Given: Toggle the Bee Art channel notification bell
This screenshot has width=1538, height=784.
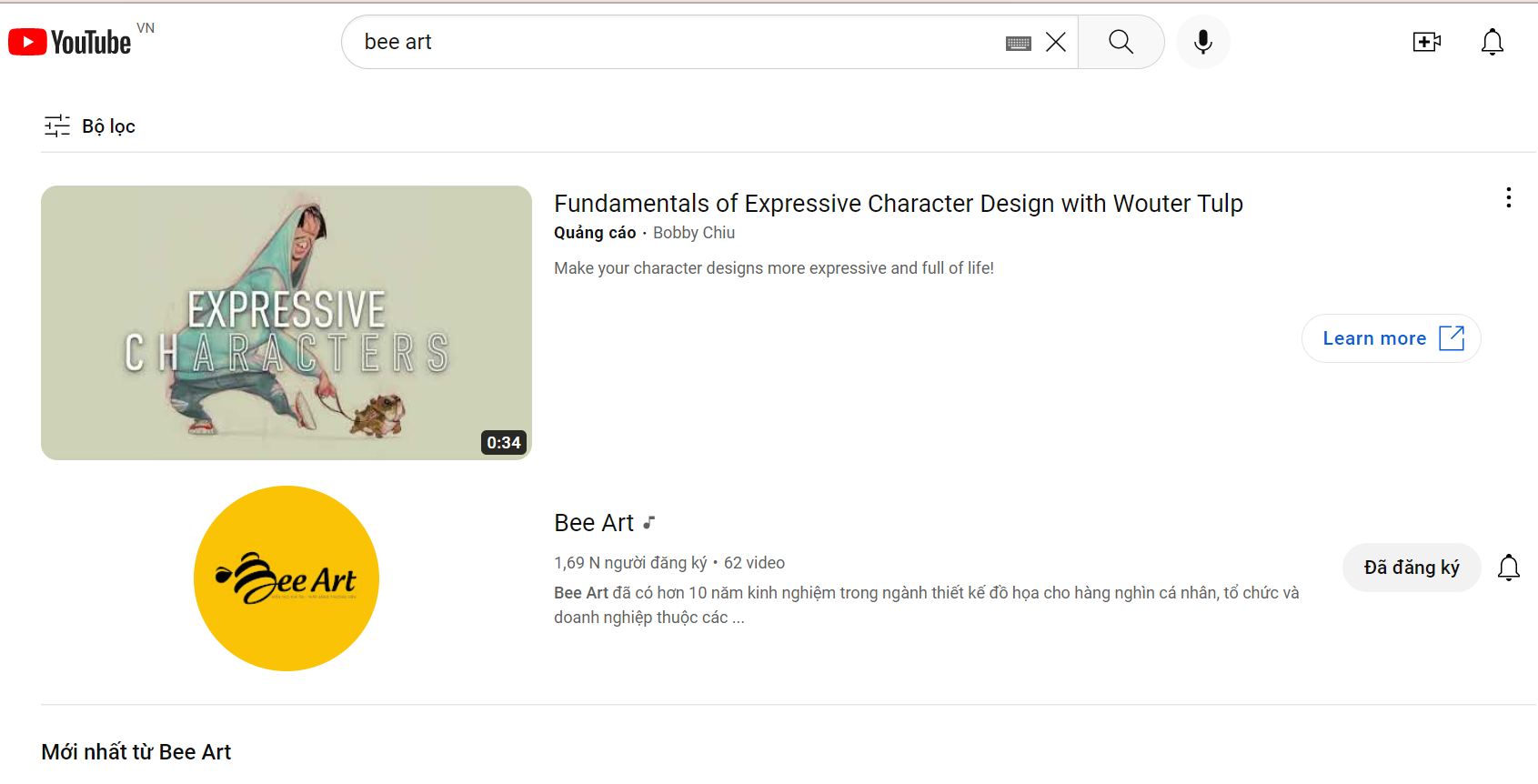Looking at the screenshot, I should (1509, 568).
